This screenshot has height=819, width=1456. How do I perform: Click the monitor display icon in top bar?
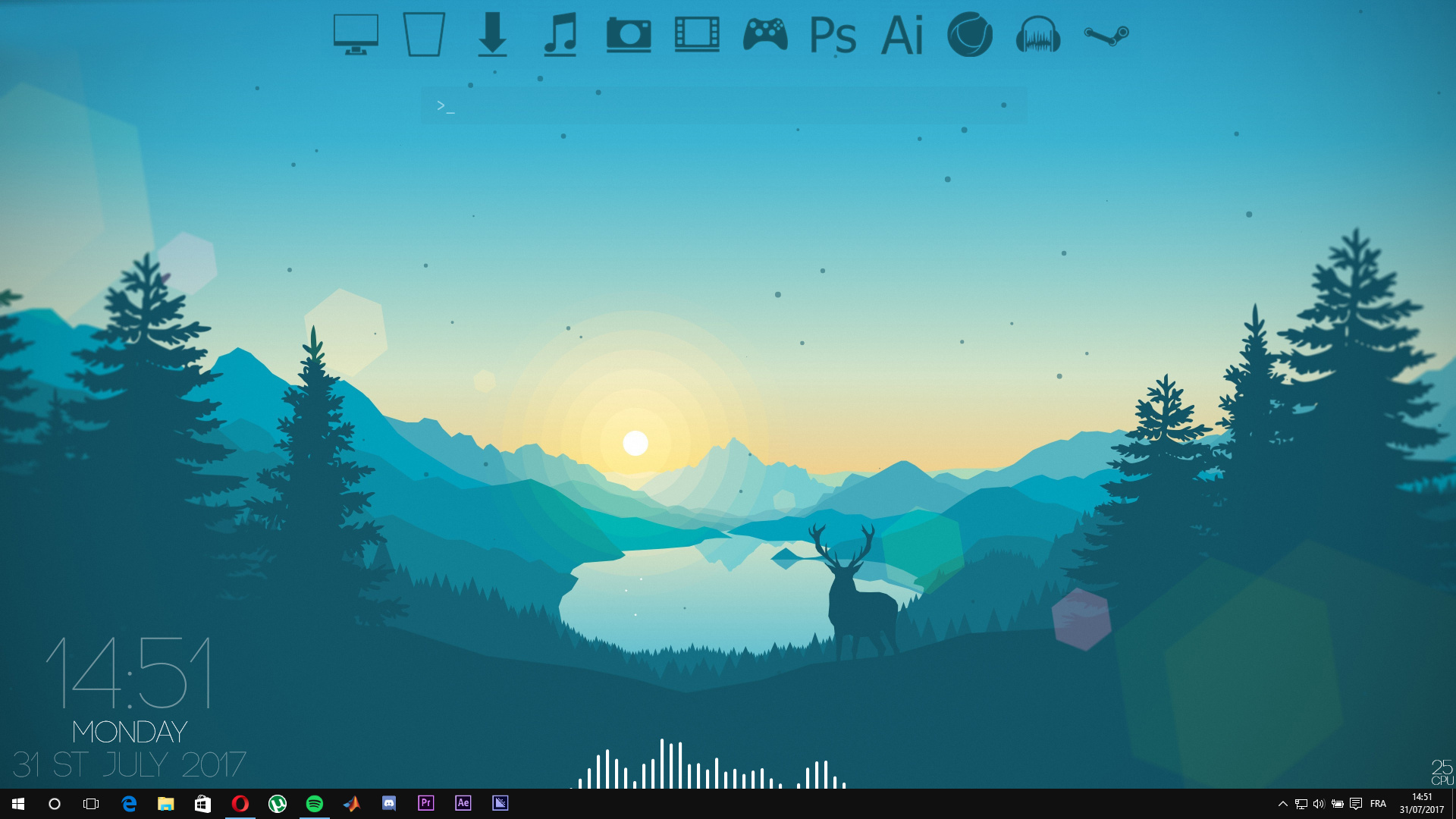click(354, 33)
